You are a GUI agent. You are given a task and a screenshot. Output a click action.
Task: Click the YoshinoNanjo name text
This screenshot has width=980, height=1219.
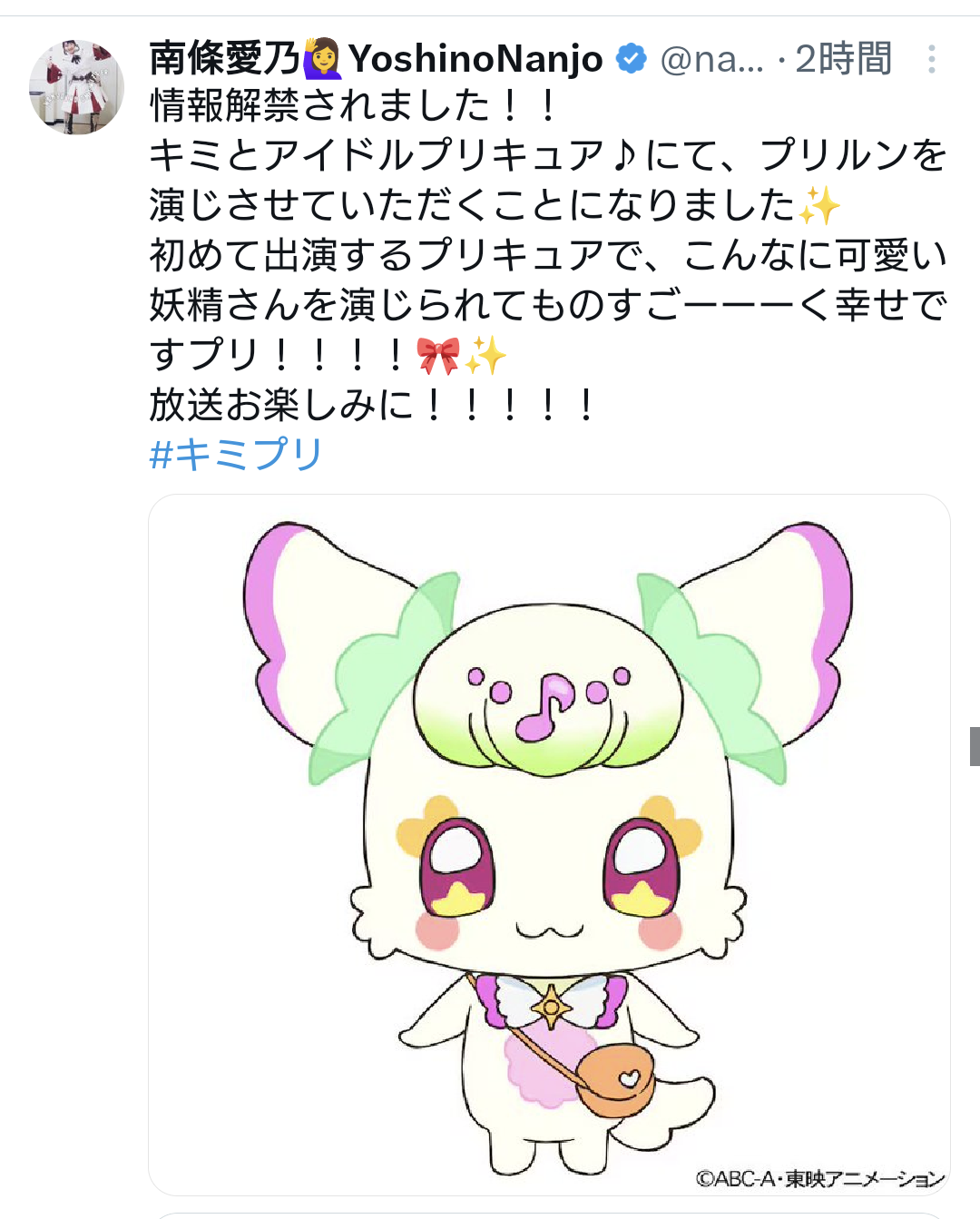tap(476, 60)
